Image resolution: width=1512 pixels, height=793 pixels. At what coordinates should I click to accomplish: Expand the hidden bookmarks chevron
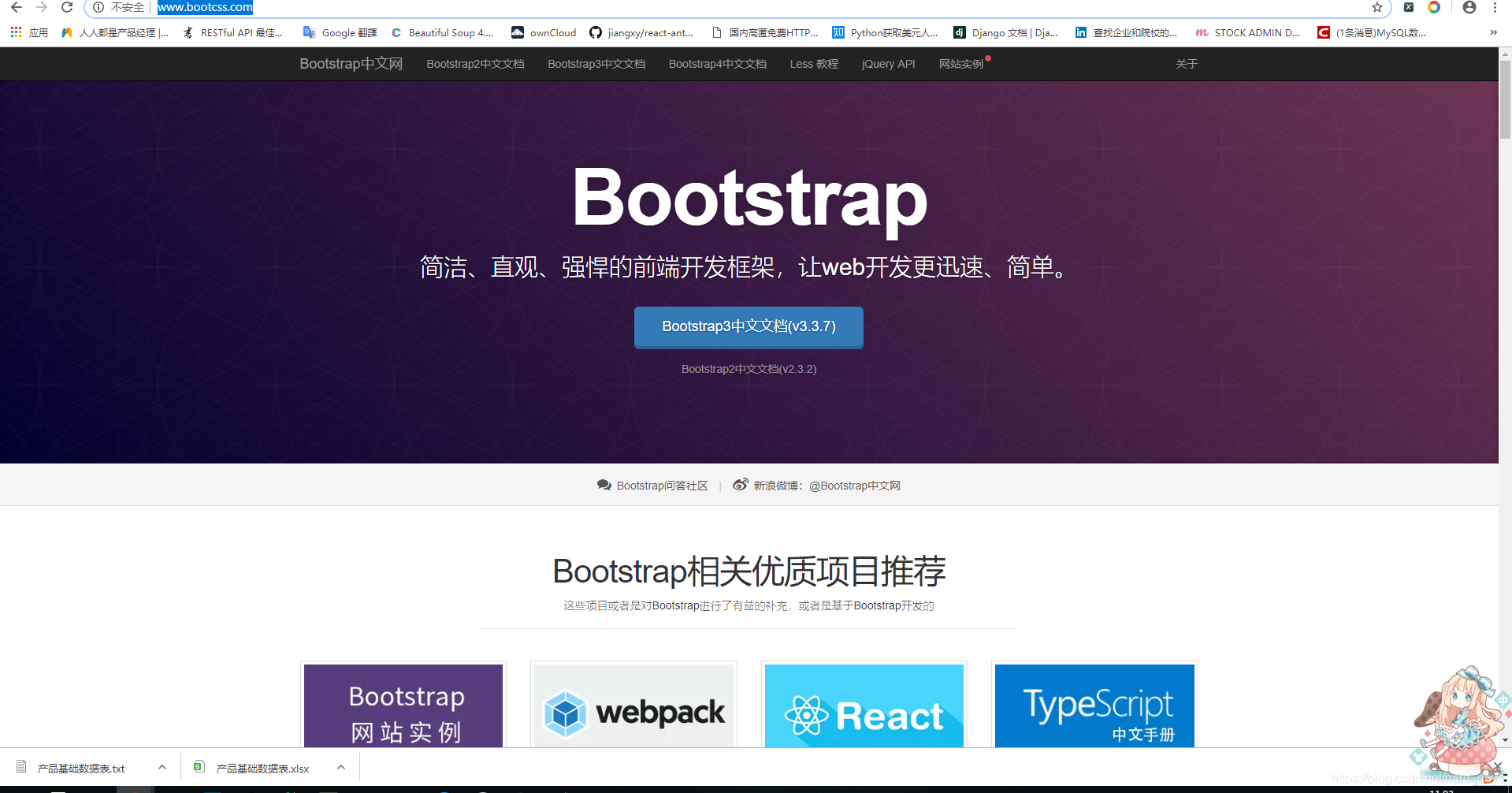[1493, 32]
